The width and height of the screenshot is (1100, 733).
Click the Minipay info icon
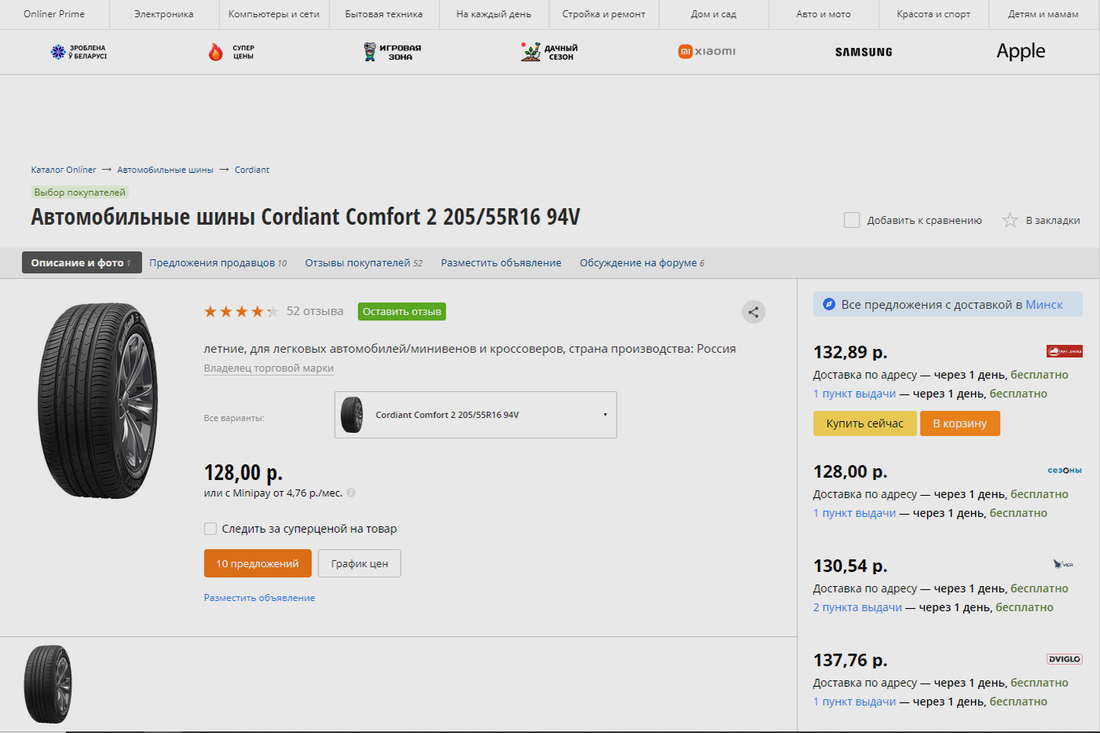point(351,493)
